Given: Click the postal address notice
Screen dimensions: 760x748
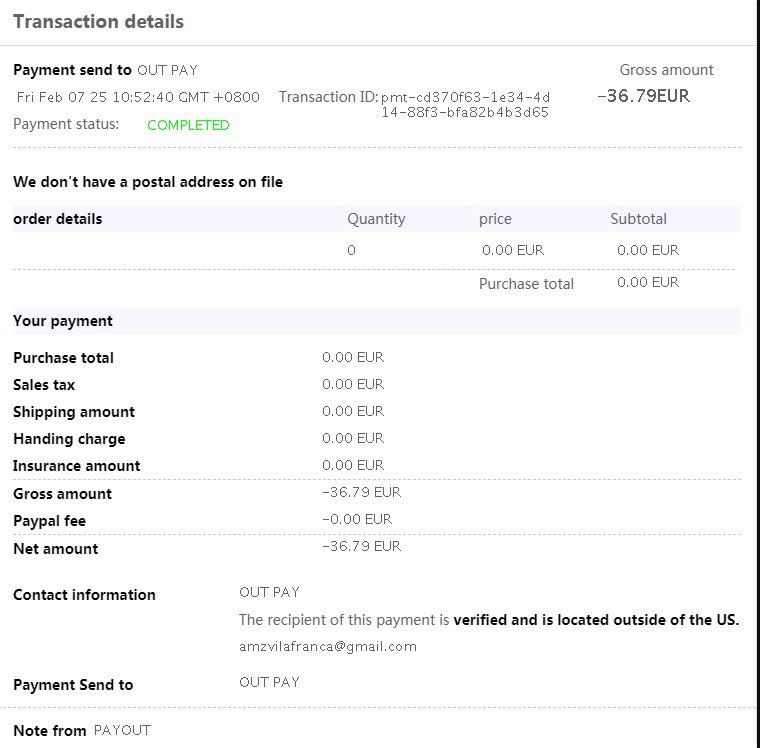Looking at the screenshot, I should (148, 182).
